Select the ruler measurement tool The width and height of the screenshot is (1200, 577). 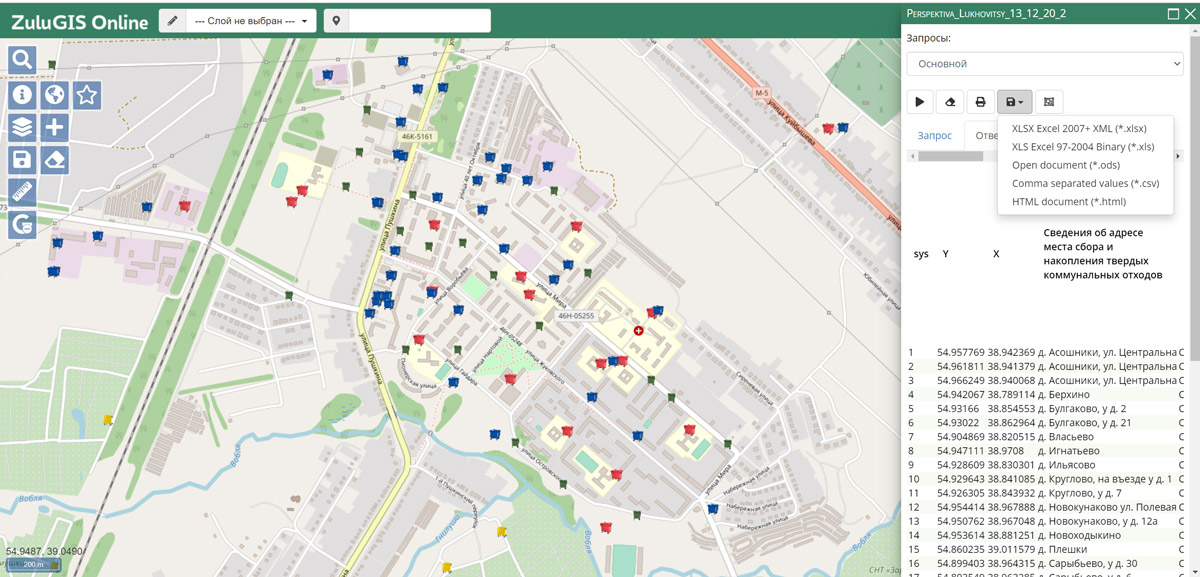(x=23, y=192)
